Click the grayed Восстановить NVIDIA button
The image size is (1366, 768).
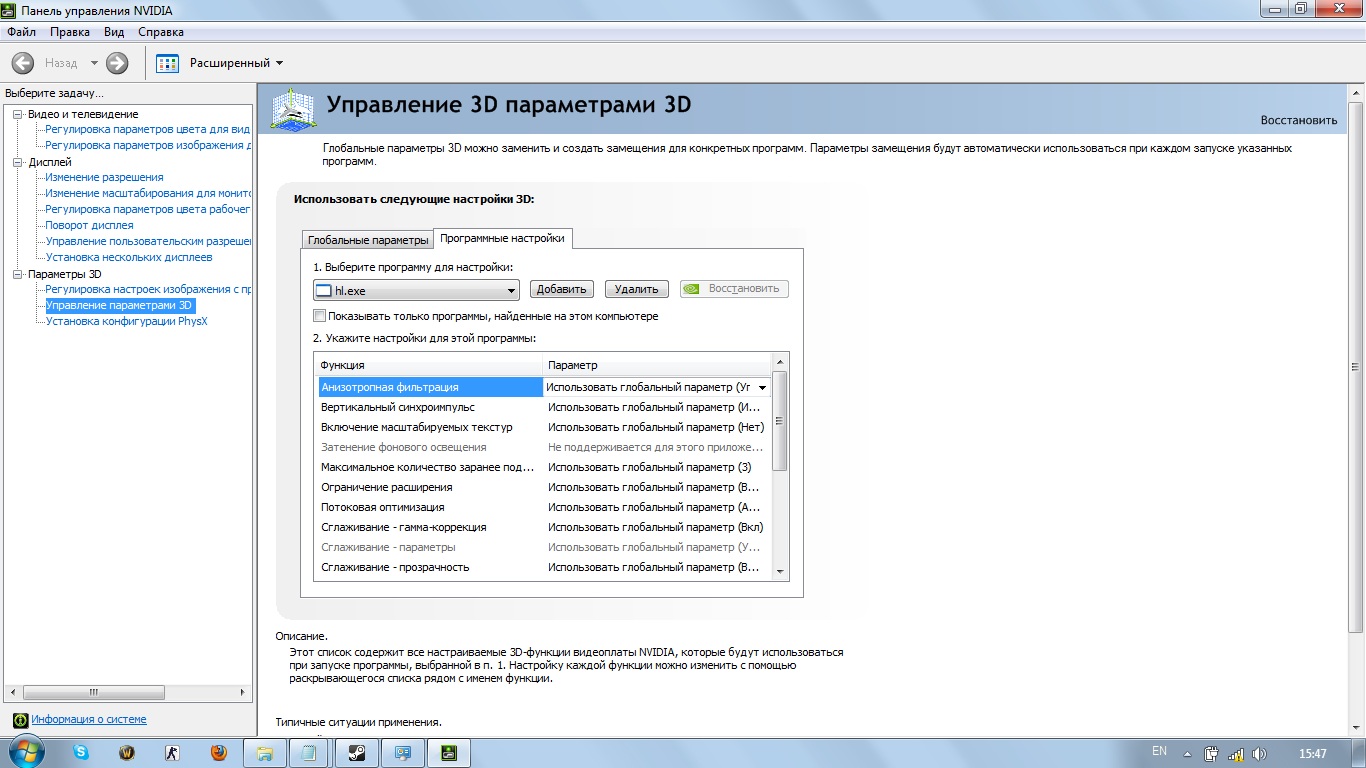click(734, 289)
